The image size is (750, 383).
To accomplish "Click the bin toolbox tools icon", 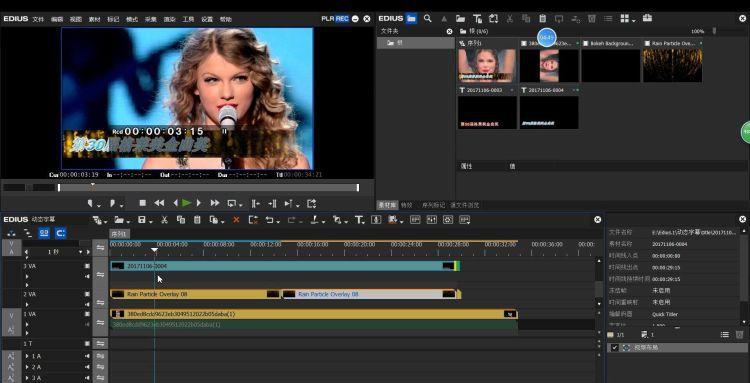I will click(648, 18).
